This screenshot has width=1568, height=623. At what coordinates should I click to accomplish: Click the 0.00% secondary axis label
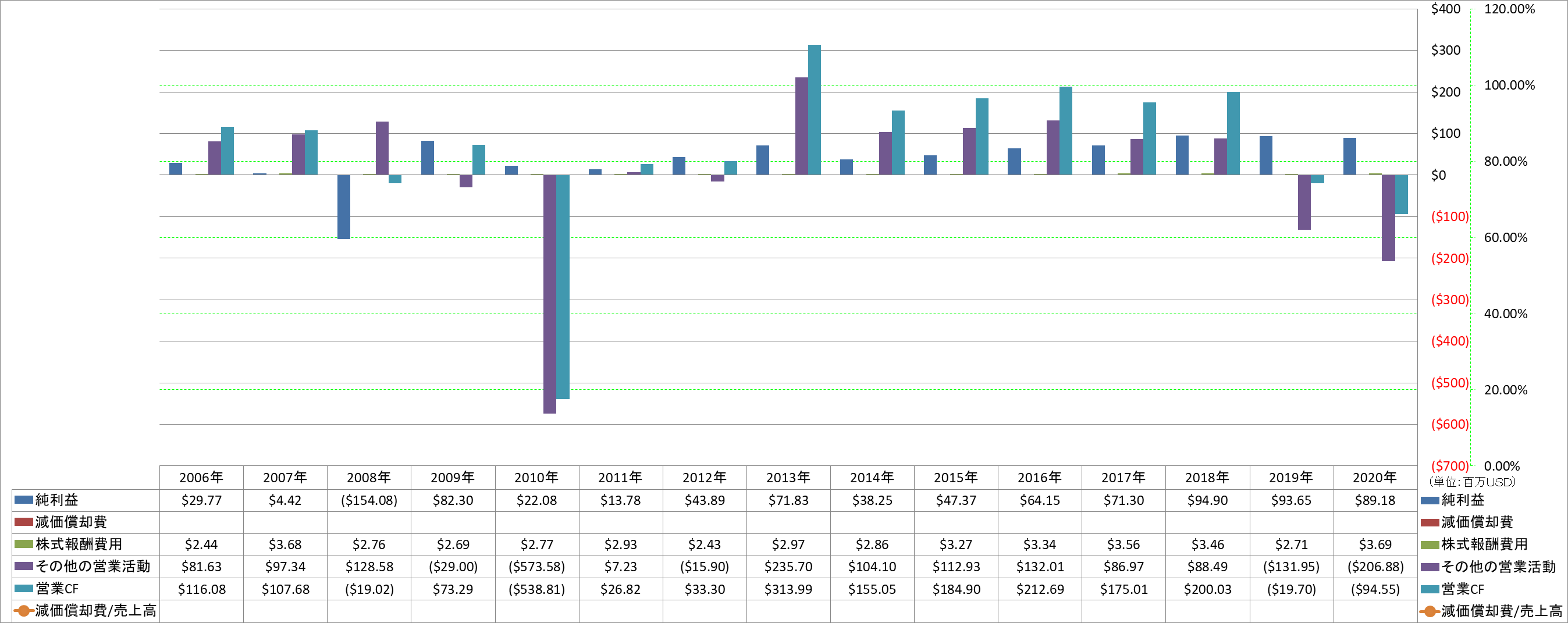pos(1502,466)
